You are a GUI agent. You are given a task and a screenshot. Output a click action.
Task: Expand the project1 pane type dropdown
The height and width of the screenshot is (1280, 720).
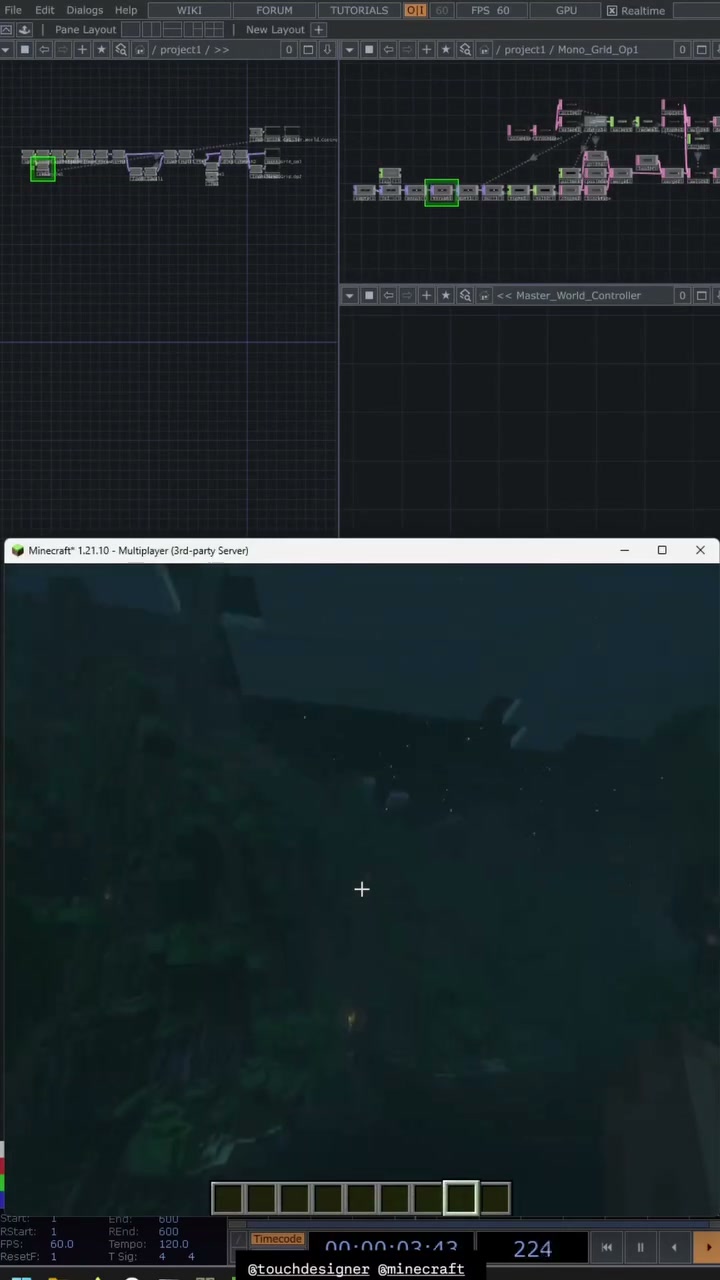(x=6, y=49)
